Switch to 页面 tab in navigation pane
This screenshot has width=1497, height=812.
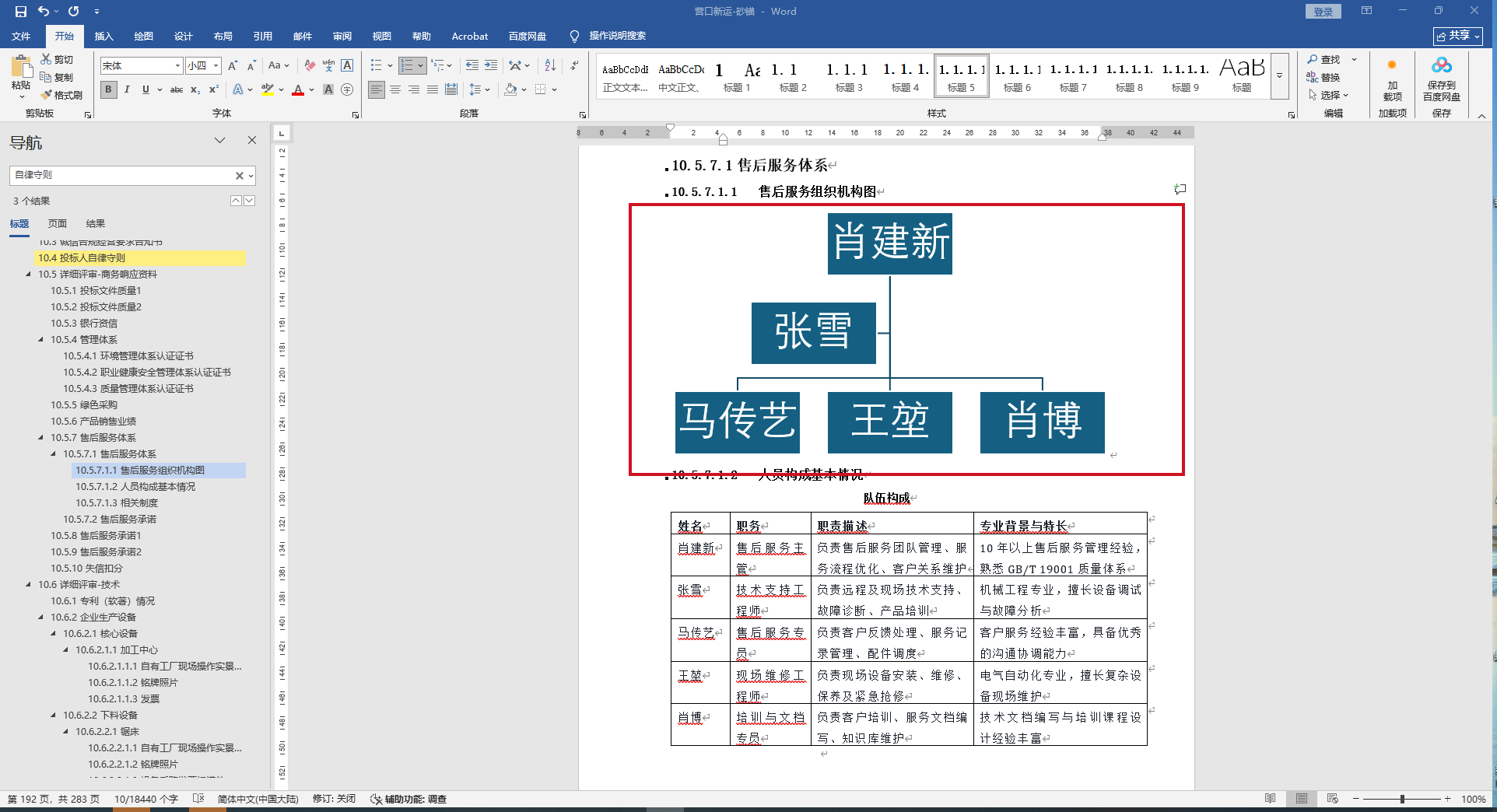[x=58, y=224]
